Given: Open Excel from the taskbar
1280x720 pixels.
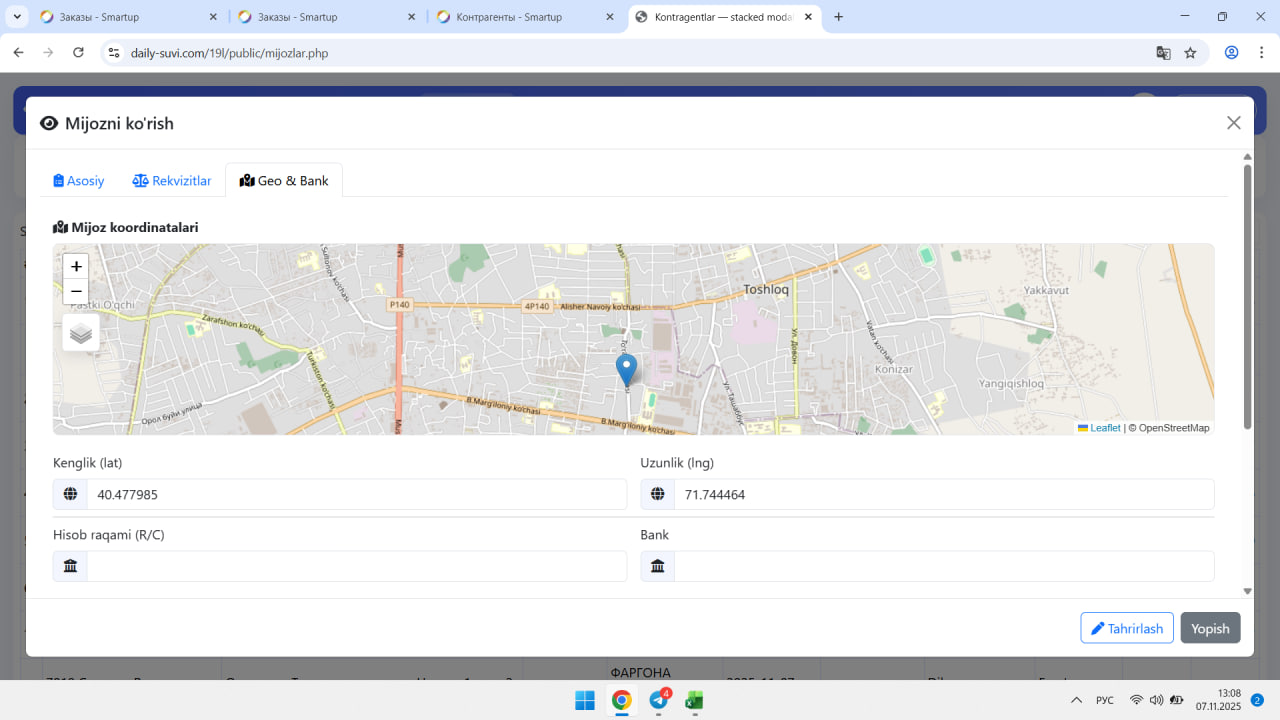Looking at the screenshot, I should tap(694, 700).
